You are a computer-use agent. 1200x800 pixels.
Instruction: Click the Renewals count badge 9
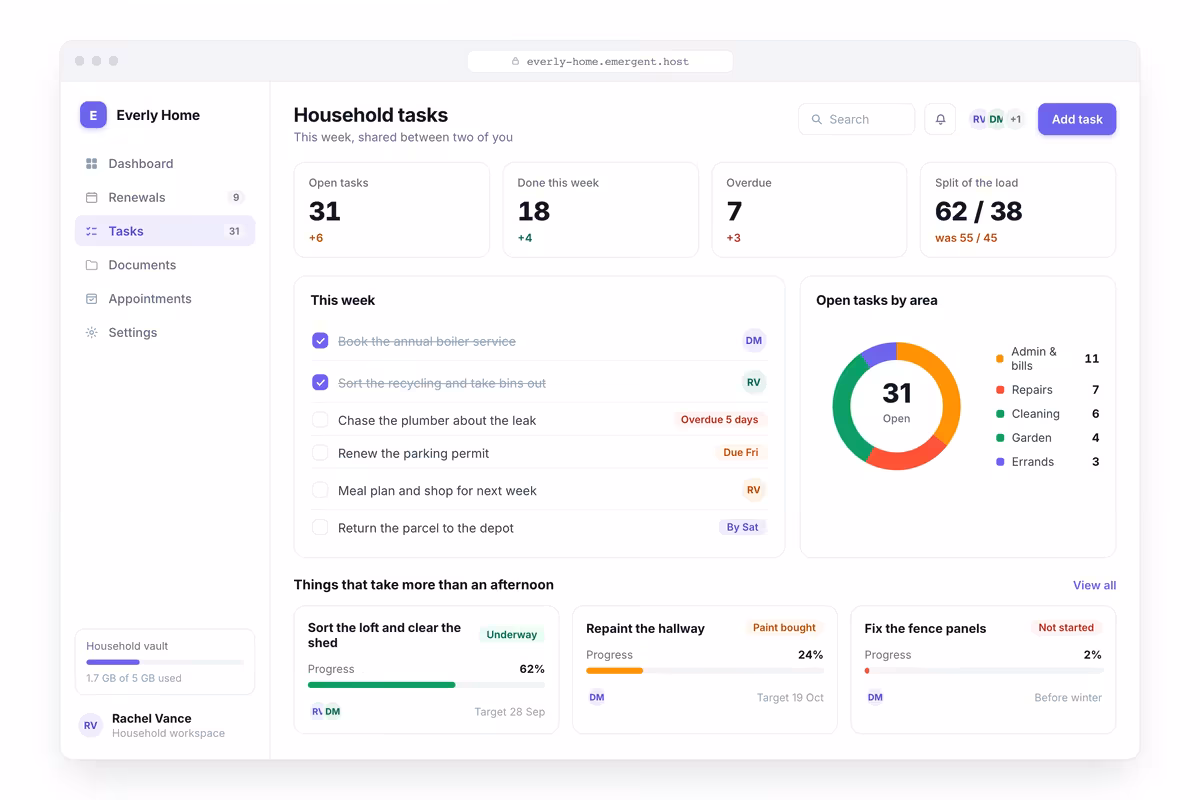tap(235, 197)
